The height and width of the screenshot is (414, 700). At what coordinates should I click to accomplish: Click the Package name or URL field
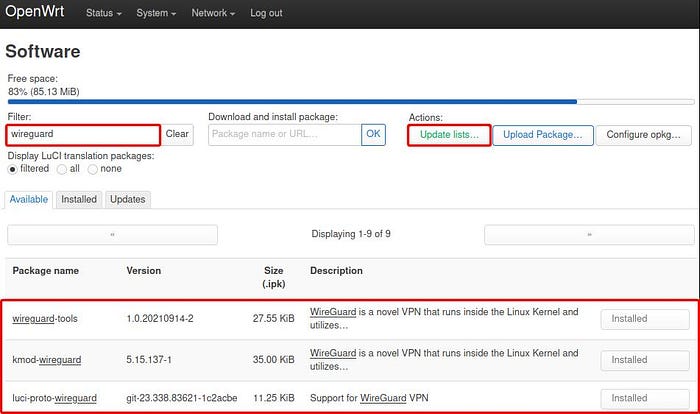pos(284,134)
